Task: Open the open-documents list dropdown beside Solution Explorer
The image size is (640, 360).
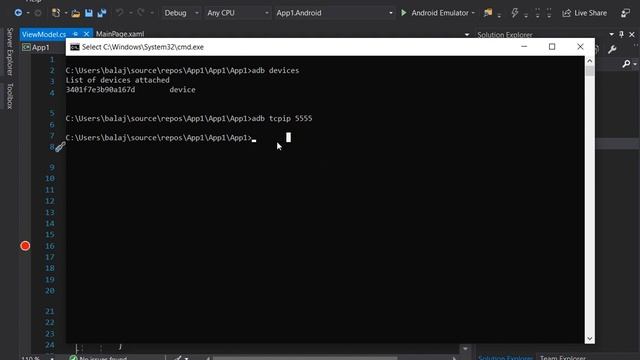Action: point(467,35)
